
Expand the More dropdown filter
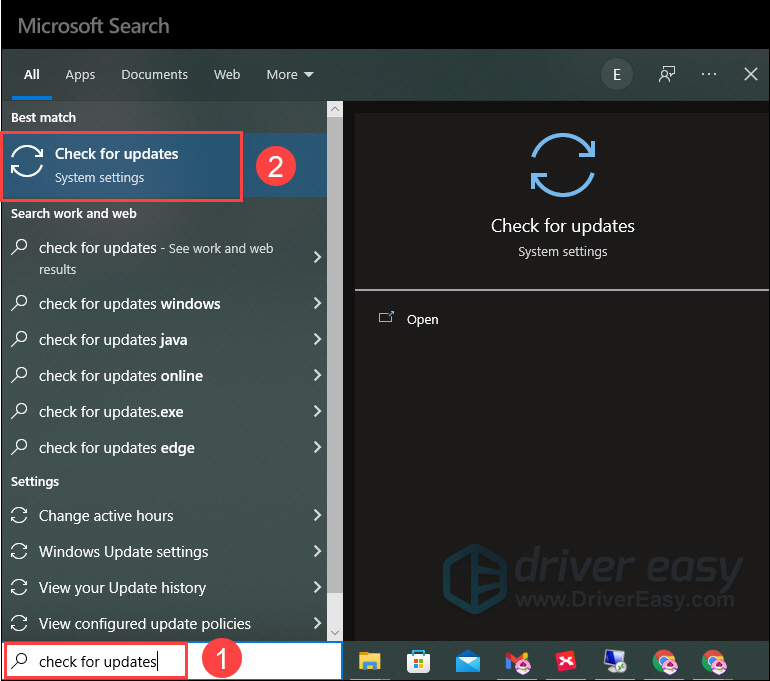pos(289,75)
